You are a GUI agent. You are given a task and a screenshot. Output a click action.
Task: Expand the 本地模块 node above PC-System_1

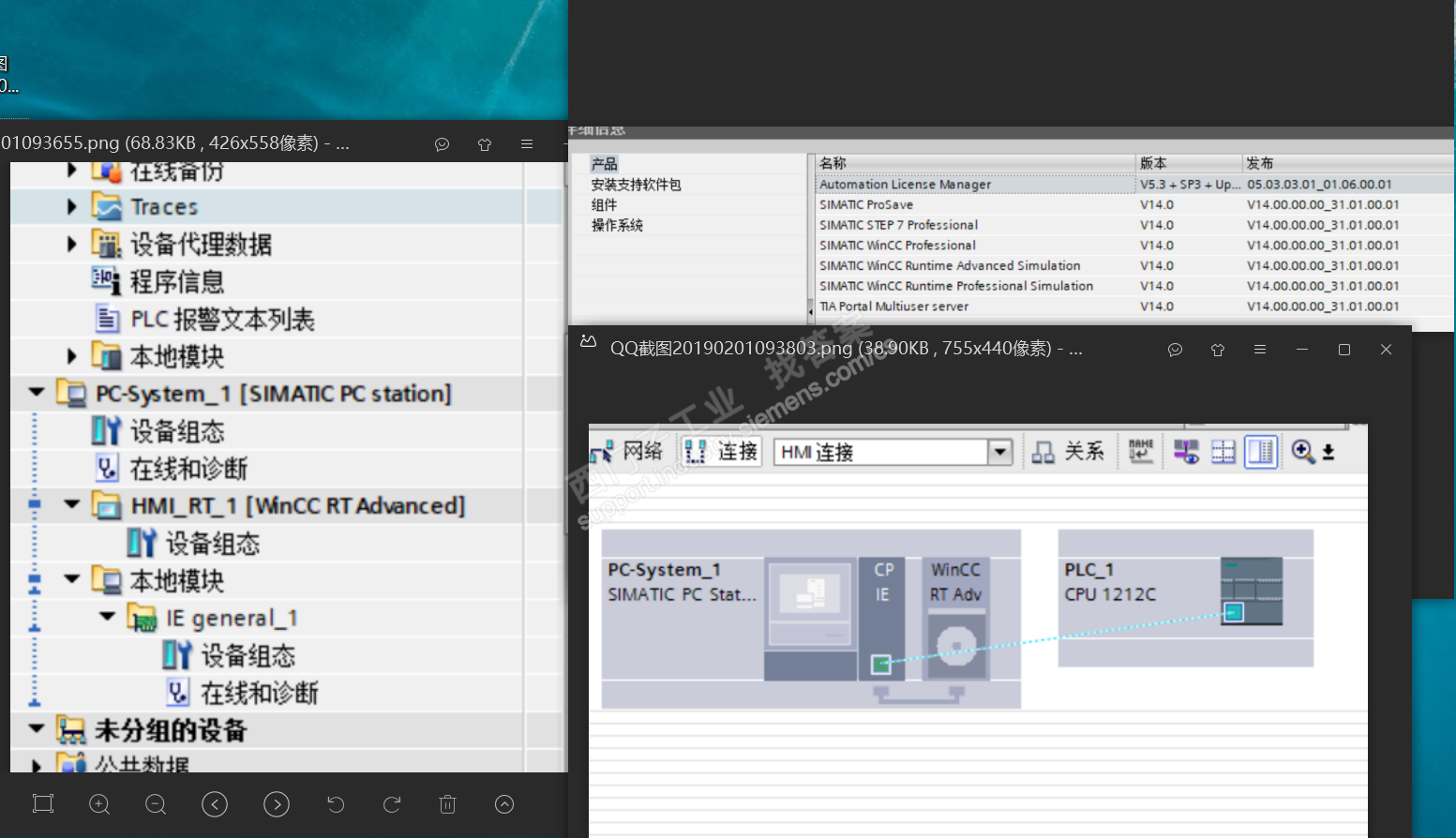tap(71, 356)
